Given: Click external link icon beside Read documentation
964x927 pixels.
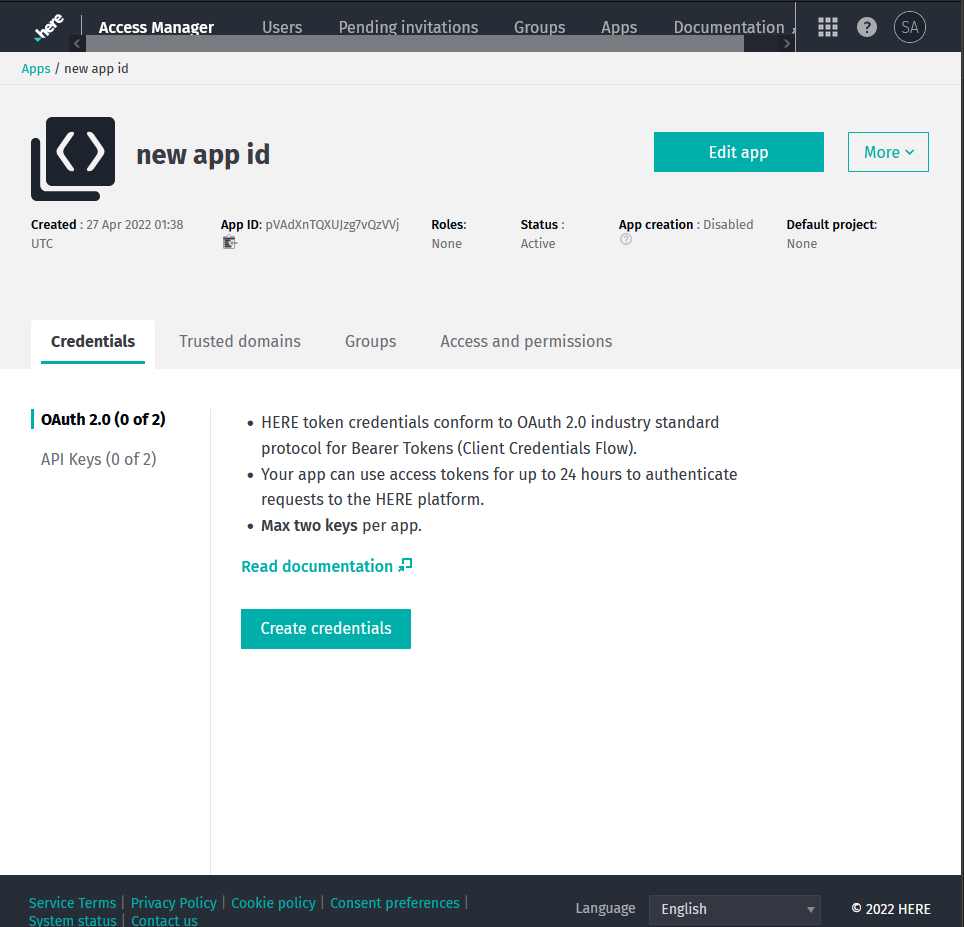Looking at the screenshot, I should pyautogui.click(x=405, y=565).
